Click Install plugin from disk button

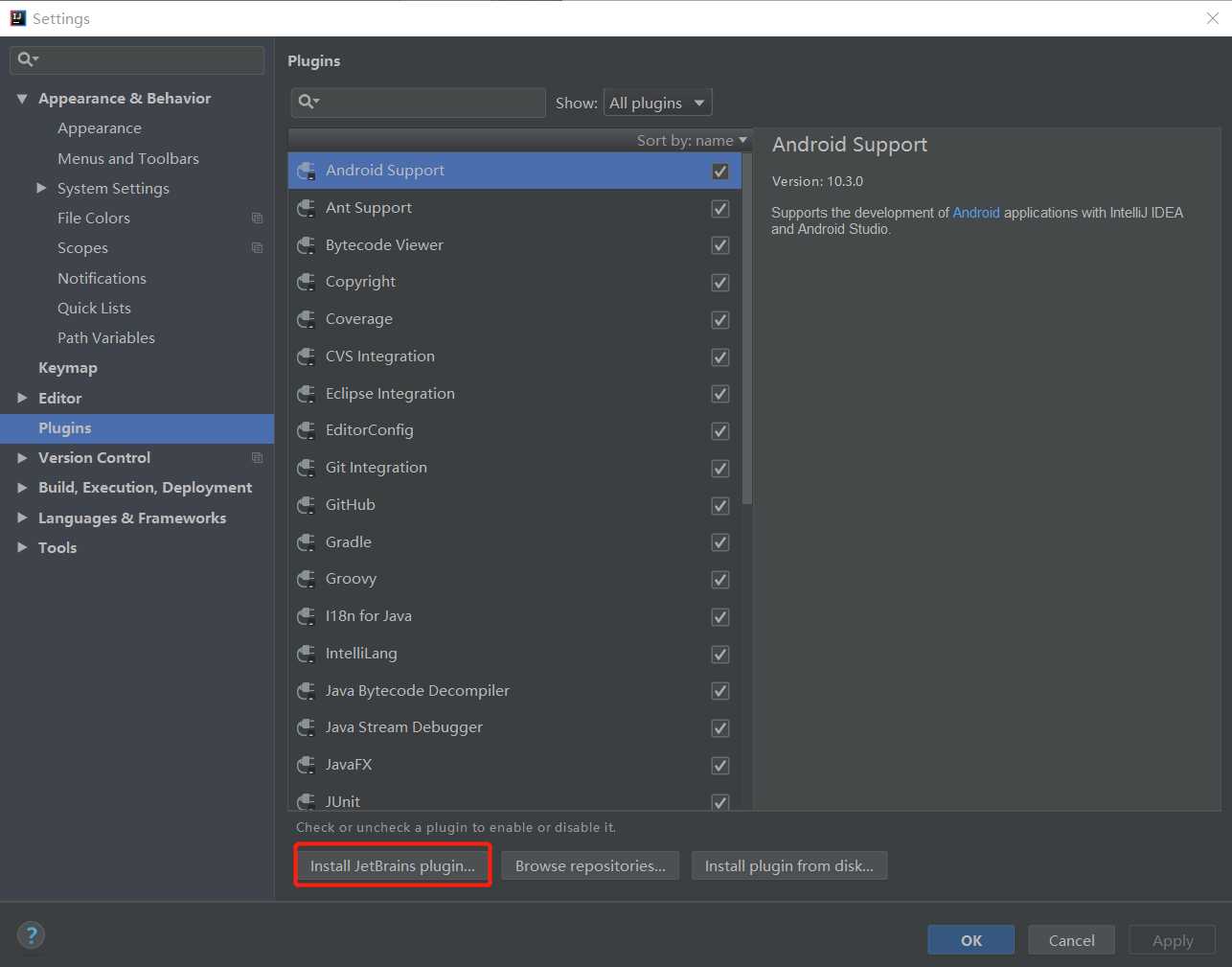coord(789,865)
